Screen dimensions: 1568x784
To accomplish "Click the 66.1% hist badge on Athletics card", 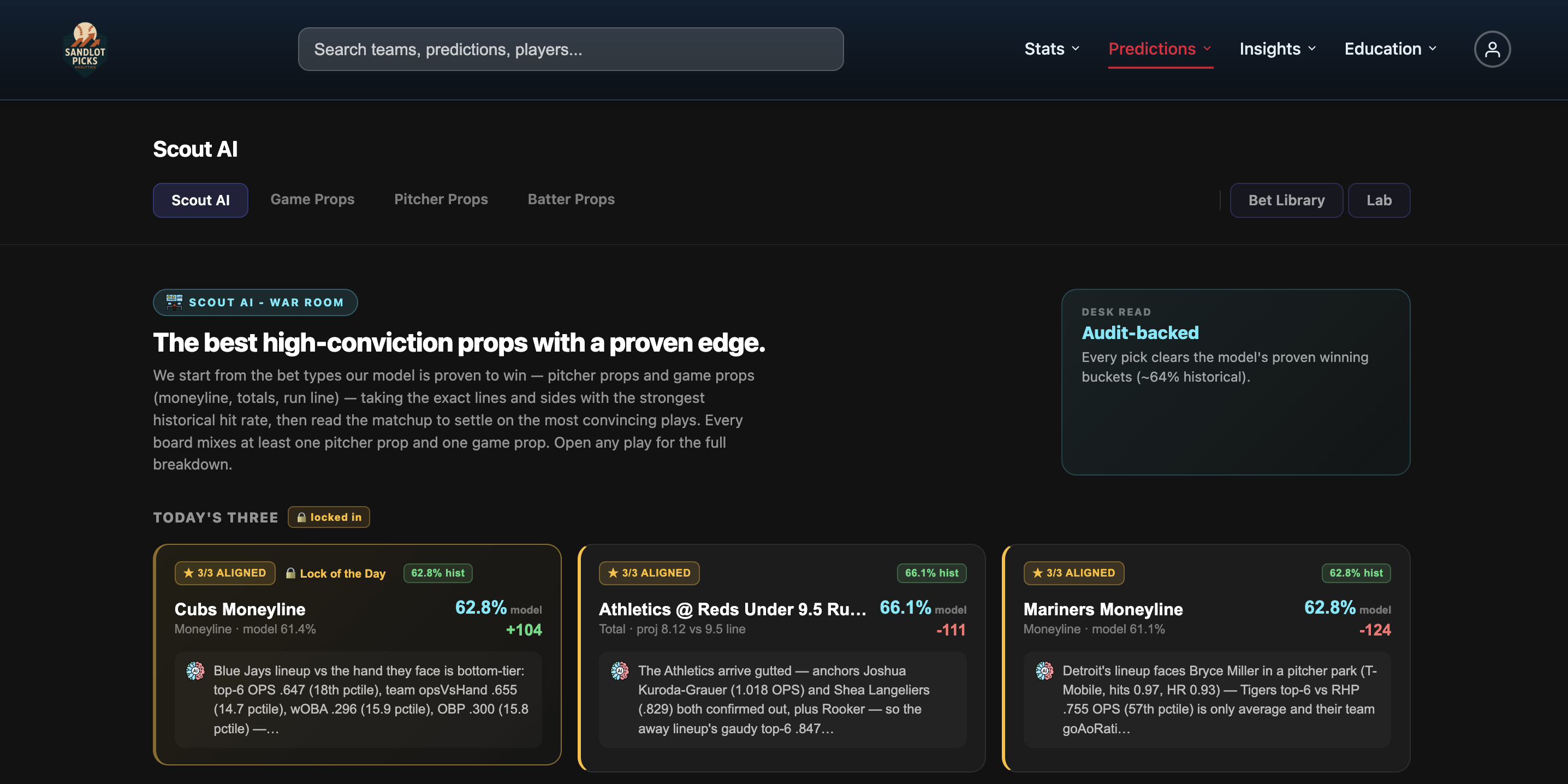I will pos(931,573).
